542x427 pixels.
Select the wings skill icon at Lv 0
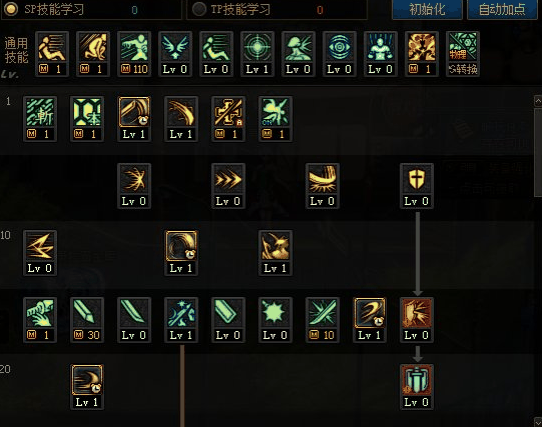pyautogui.click(x=175, y=54)
